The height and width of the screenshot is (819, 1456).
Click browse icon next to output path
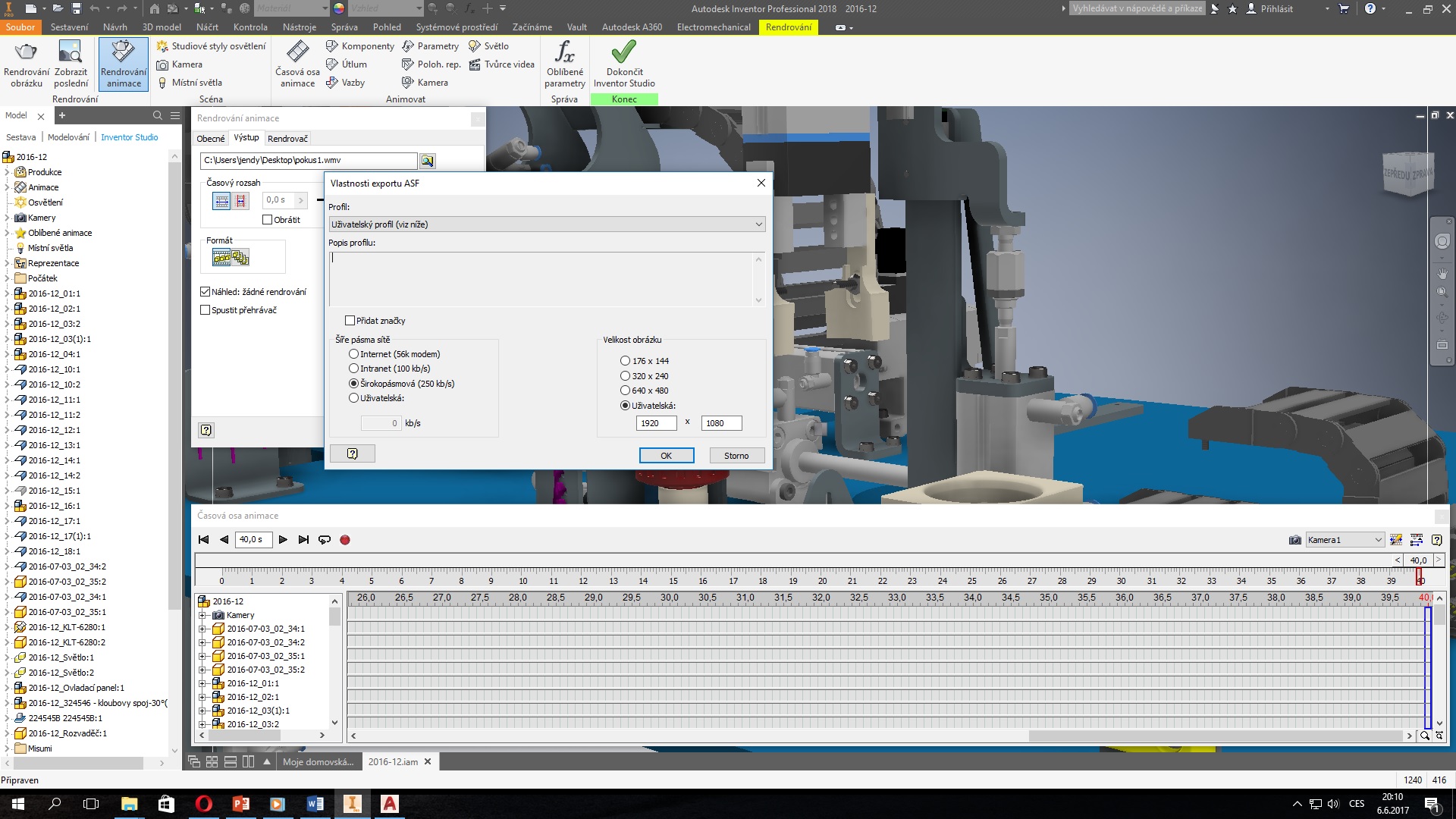428,161
